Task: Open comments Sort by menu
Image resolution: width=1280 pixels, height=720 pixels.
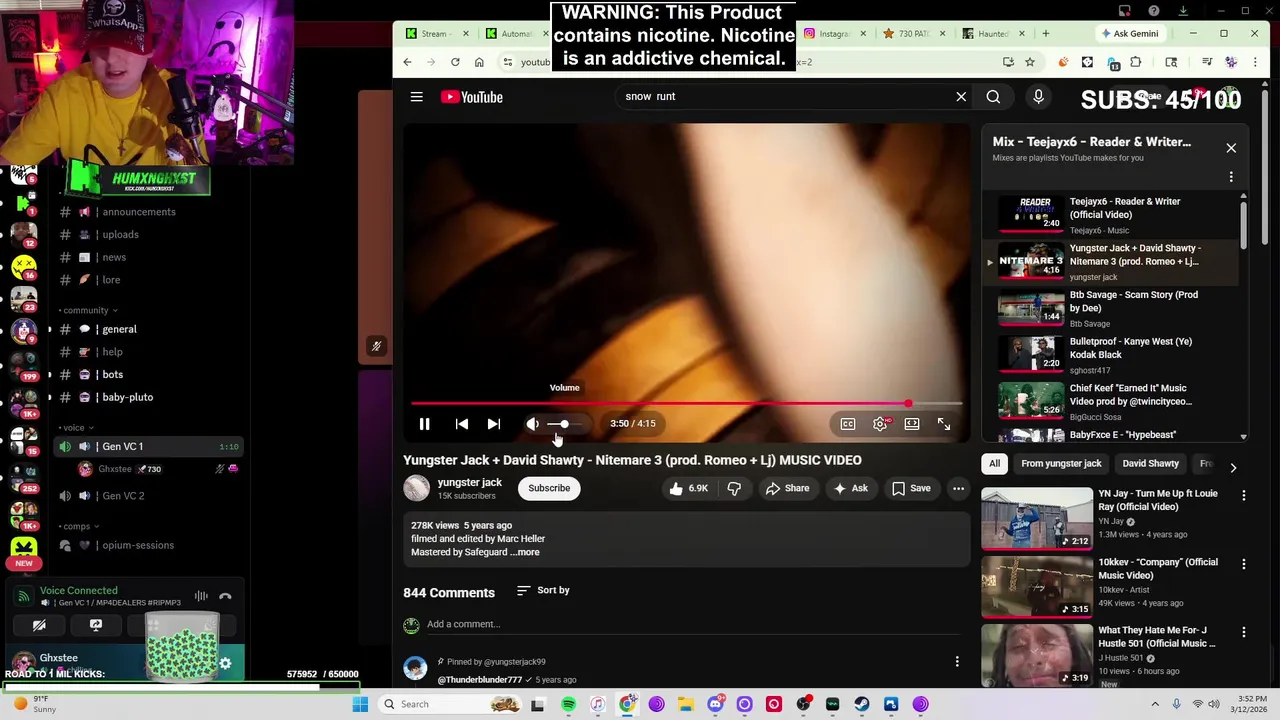Action: (543, 590)
